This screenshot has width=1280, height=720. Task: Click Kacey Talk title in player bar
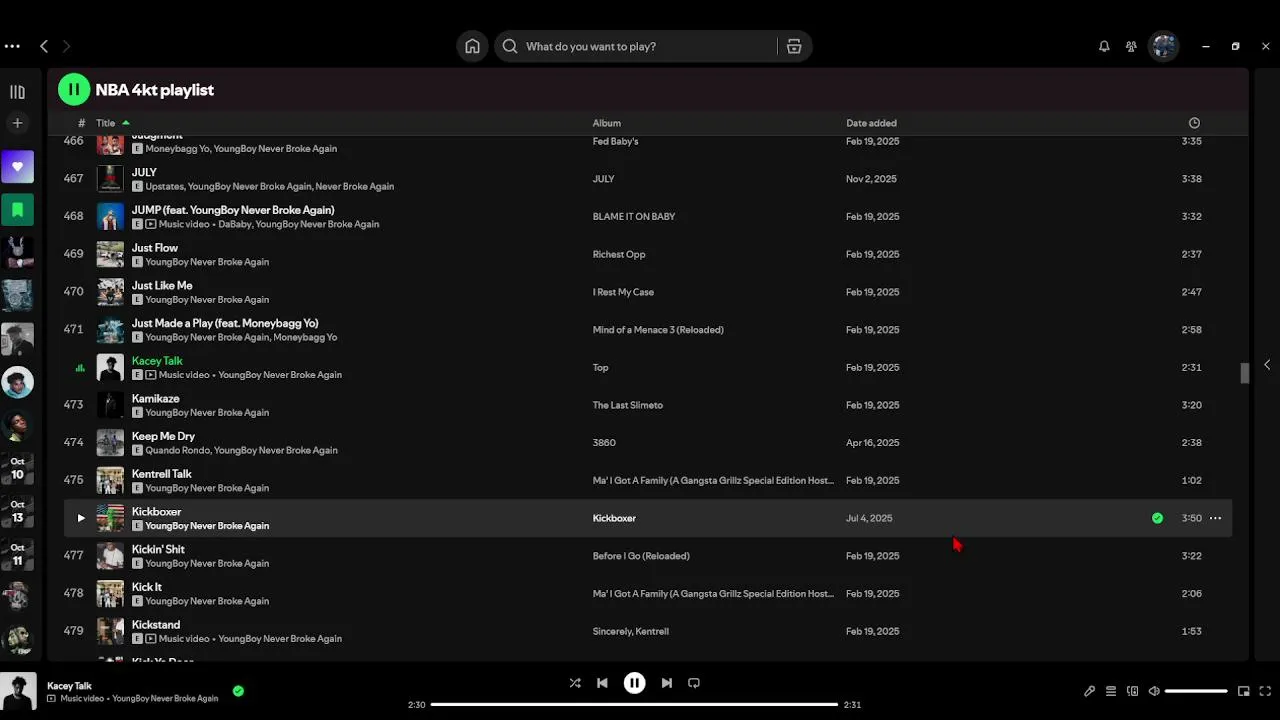(69, 686)
